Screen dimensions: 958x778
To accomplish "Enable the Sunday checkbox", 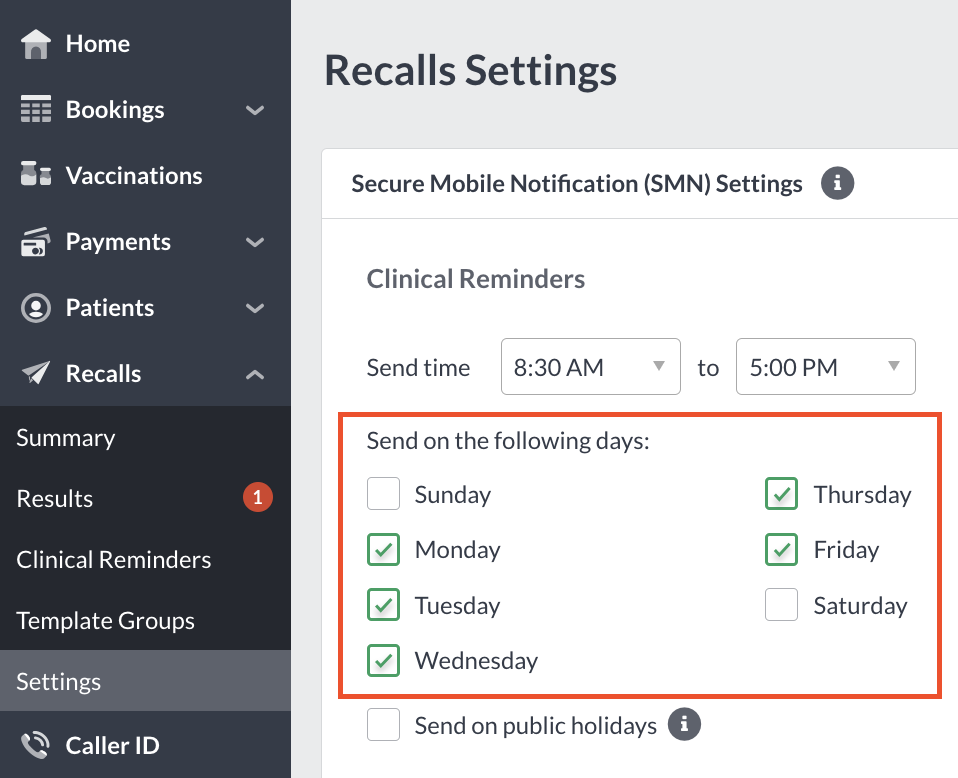I will [383, 494].
